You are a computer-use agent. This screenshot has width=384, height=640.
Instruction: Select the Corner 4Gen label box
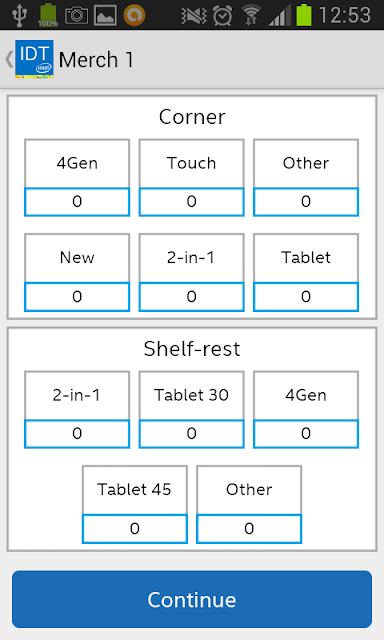point(77,163)
